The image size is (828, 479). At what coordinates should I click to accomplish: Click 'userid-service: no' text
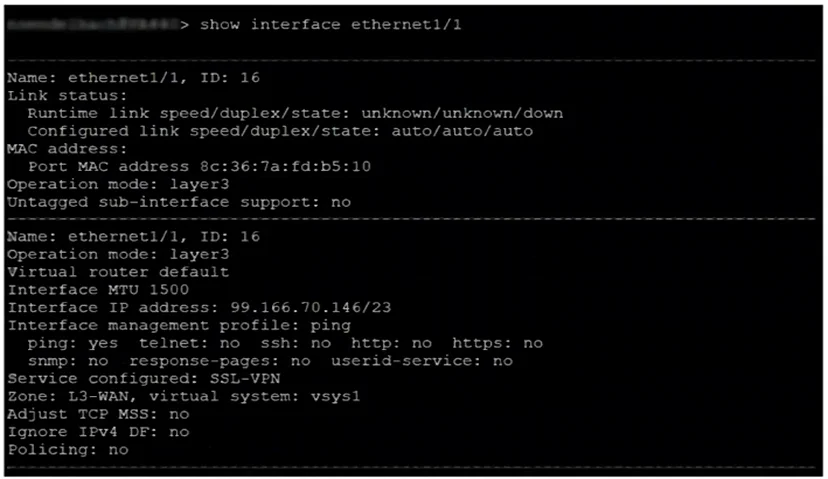(422, 361)
